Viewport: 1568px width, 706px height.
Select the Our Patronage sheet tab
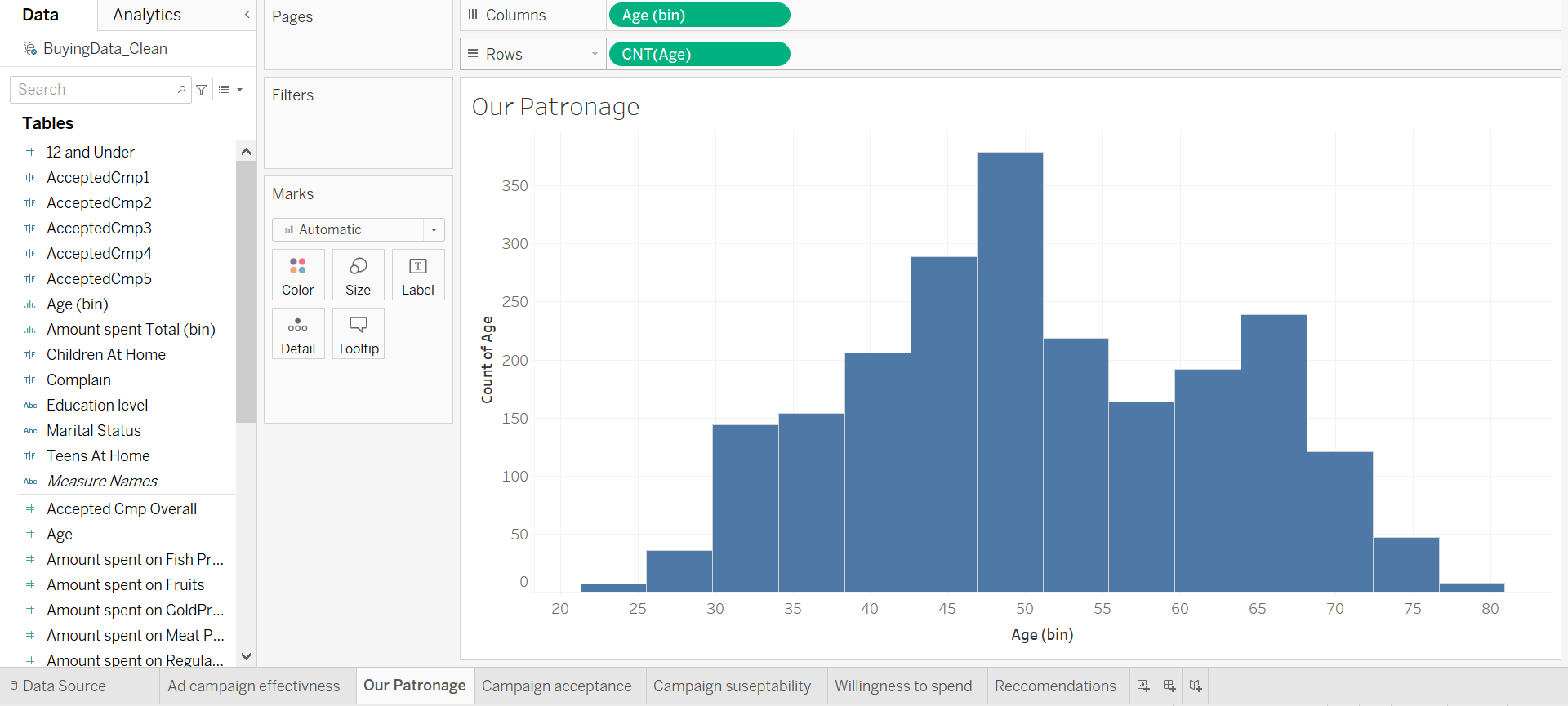(x=415, y=686)
